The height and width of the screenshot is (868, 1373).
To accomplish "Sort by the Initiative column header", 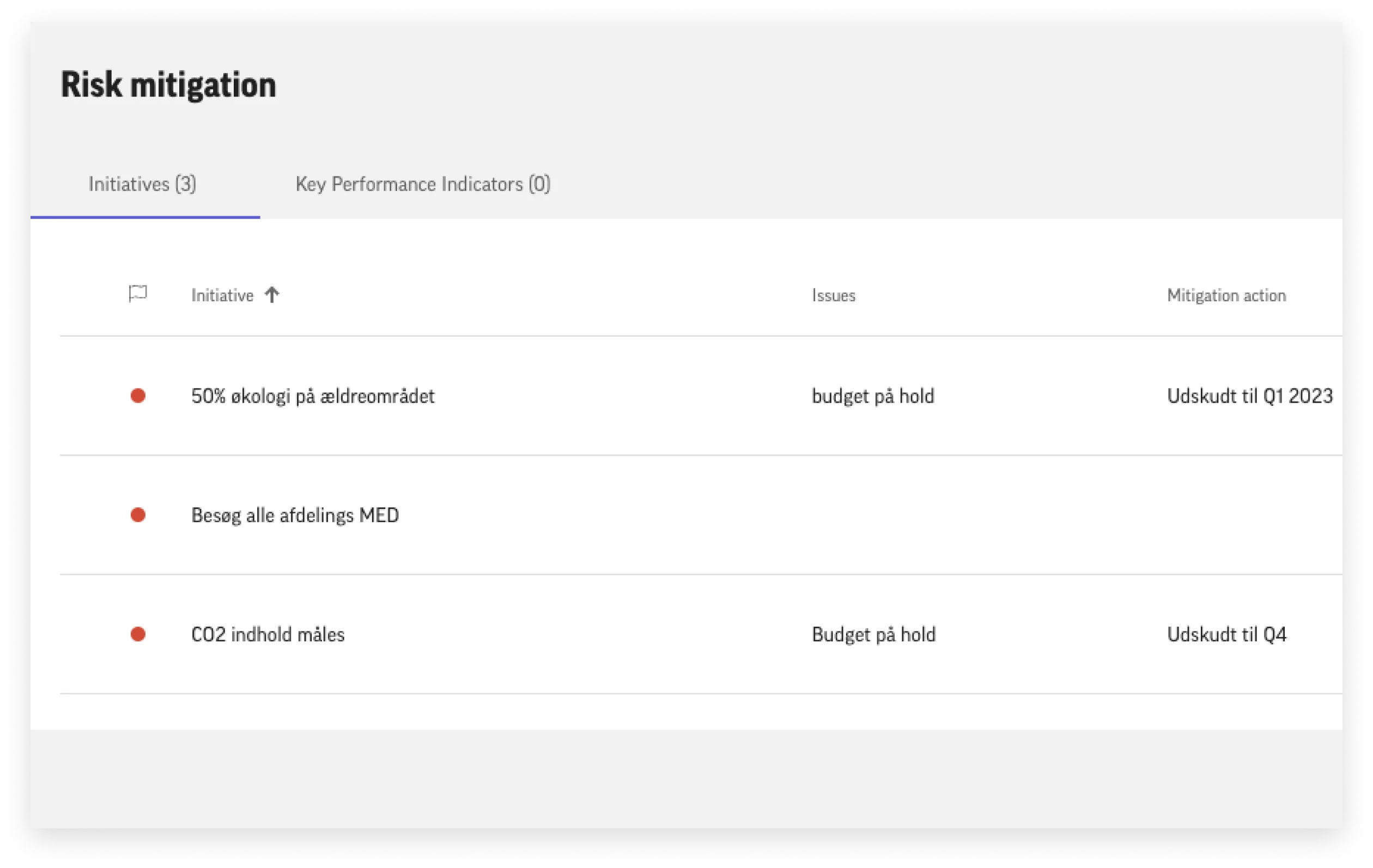I will [x=222, y=295].
